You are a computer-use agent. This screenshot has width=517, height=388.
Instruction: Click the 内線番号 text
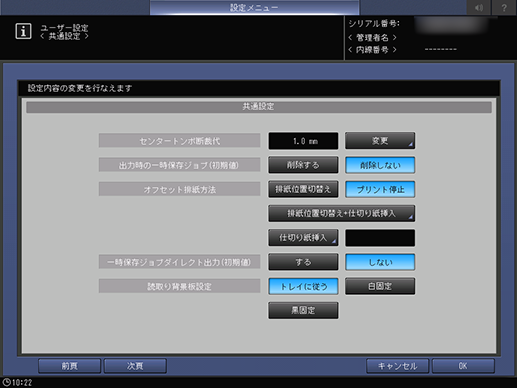[x=372, y=50]
